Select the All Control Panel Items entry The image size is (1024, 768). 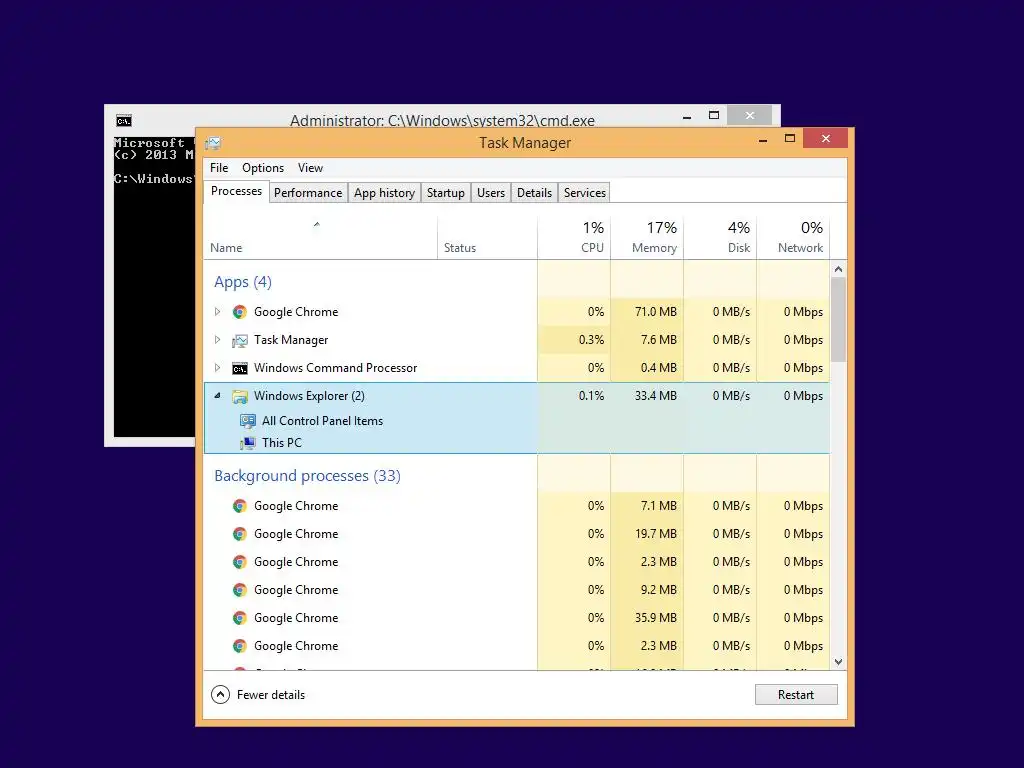click(x=322, y=421)
